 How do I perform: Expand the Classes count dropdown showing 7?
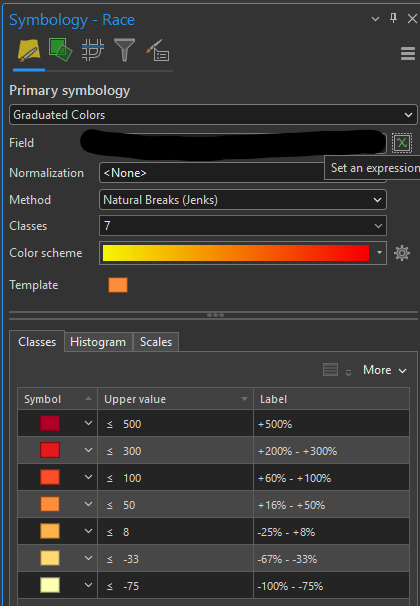pos(243,226)
